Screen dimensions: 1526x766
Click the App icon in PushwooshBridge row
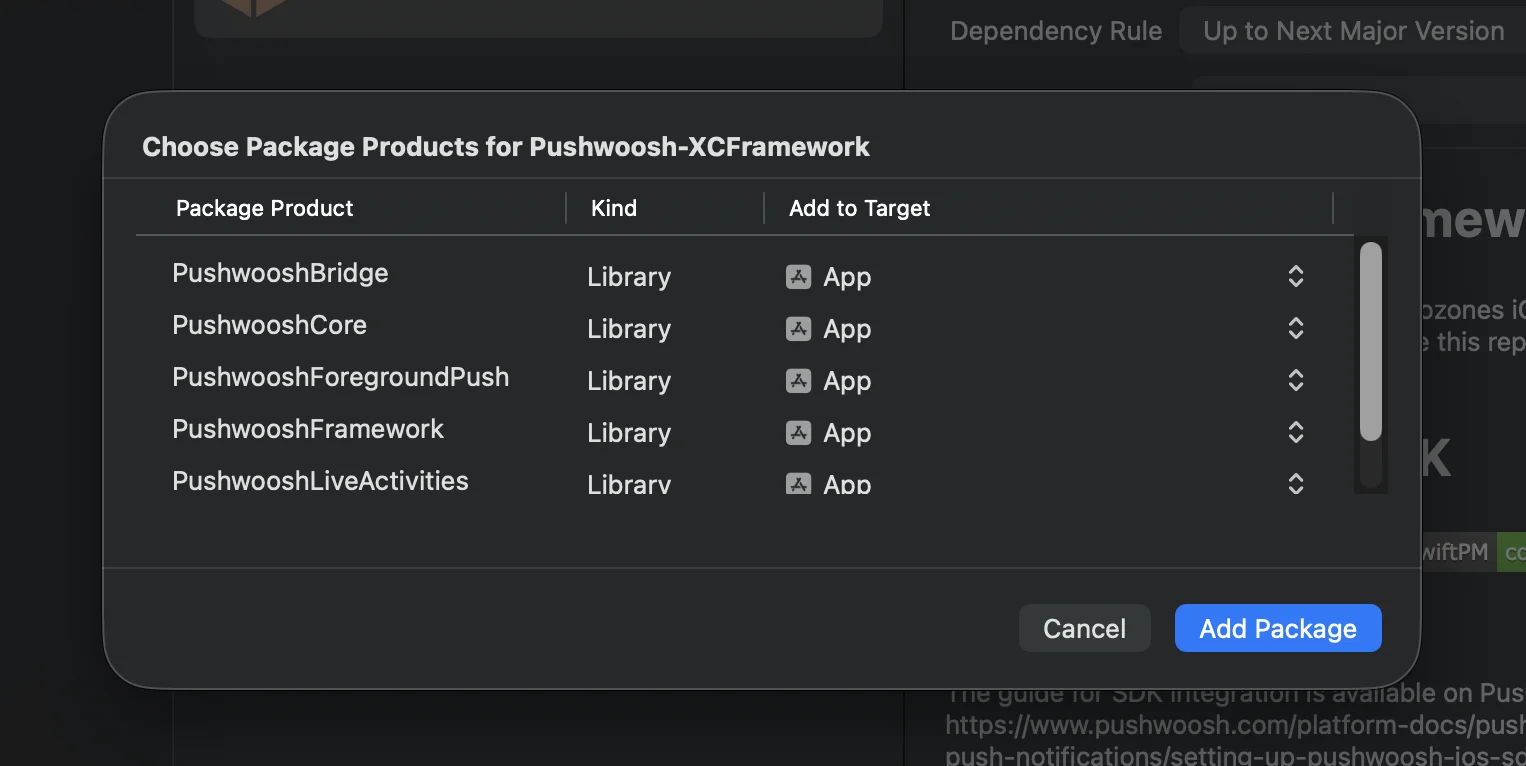(798, 277)
